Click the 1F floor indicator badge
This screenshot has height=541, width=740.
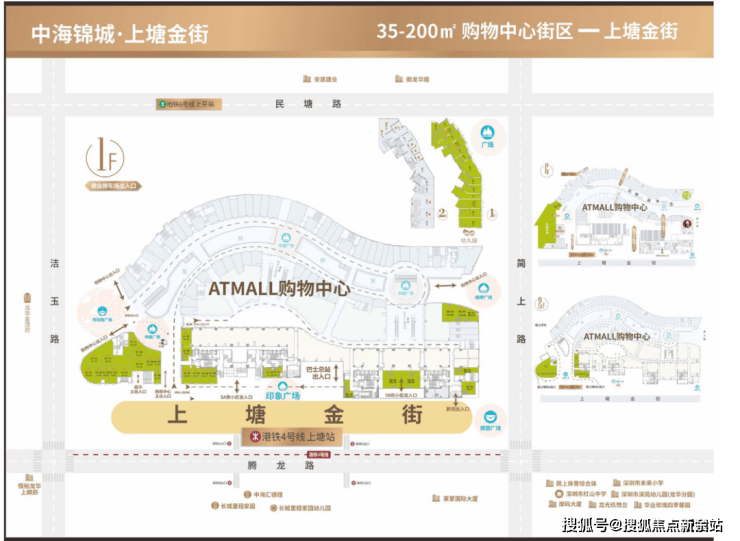pos(105,158)
